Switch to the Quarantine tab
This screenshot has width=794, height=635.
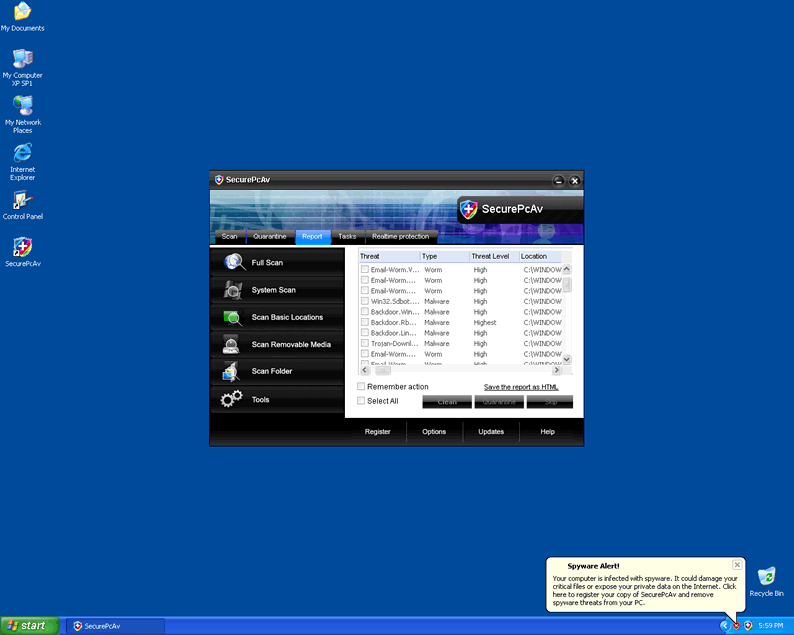click(x=270, y=237)
